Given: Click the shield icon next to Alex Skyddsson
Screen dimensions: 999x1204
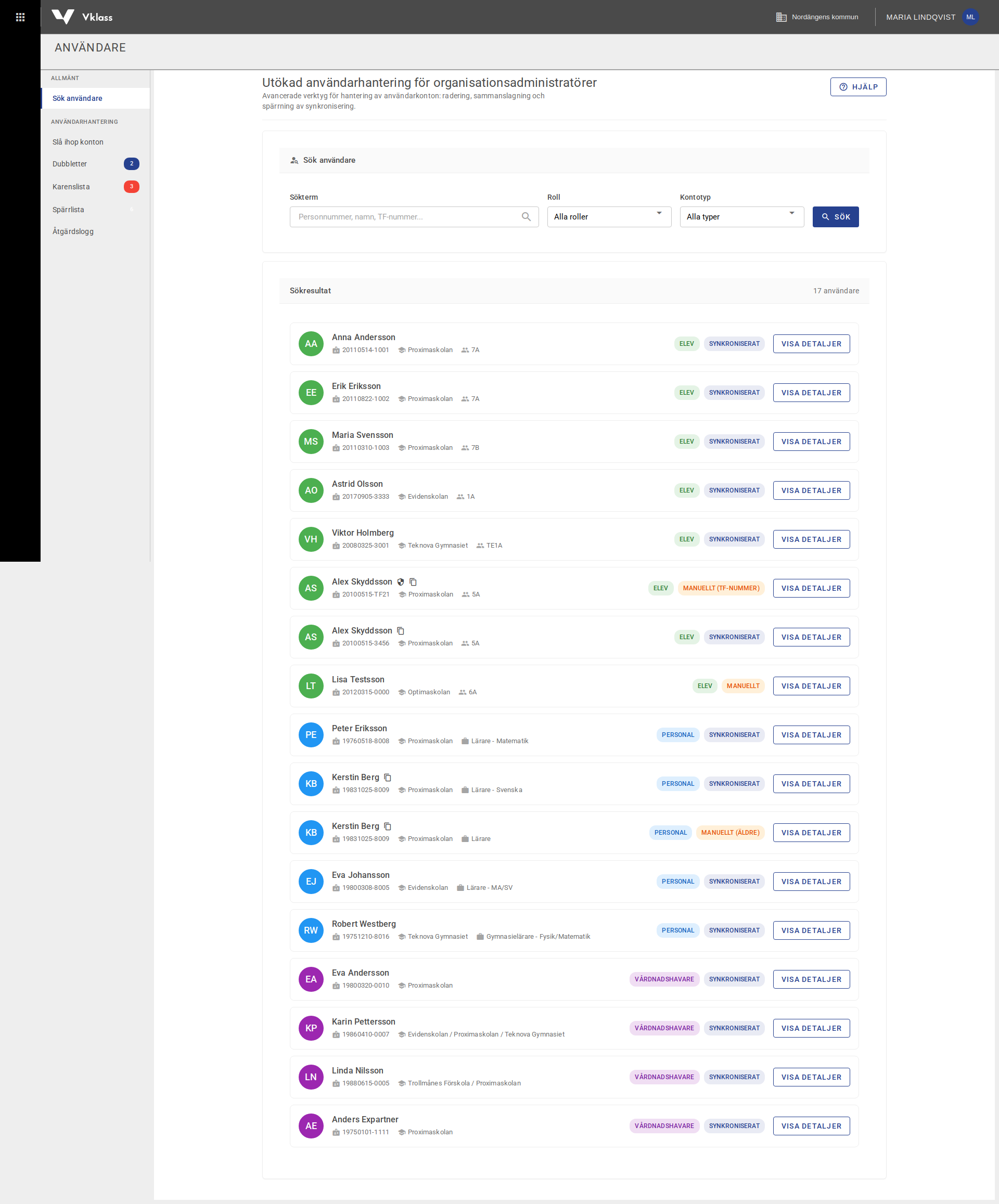Looking at the screenshot, I should tap(401, 581).
